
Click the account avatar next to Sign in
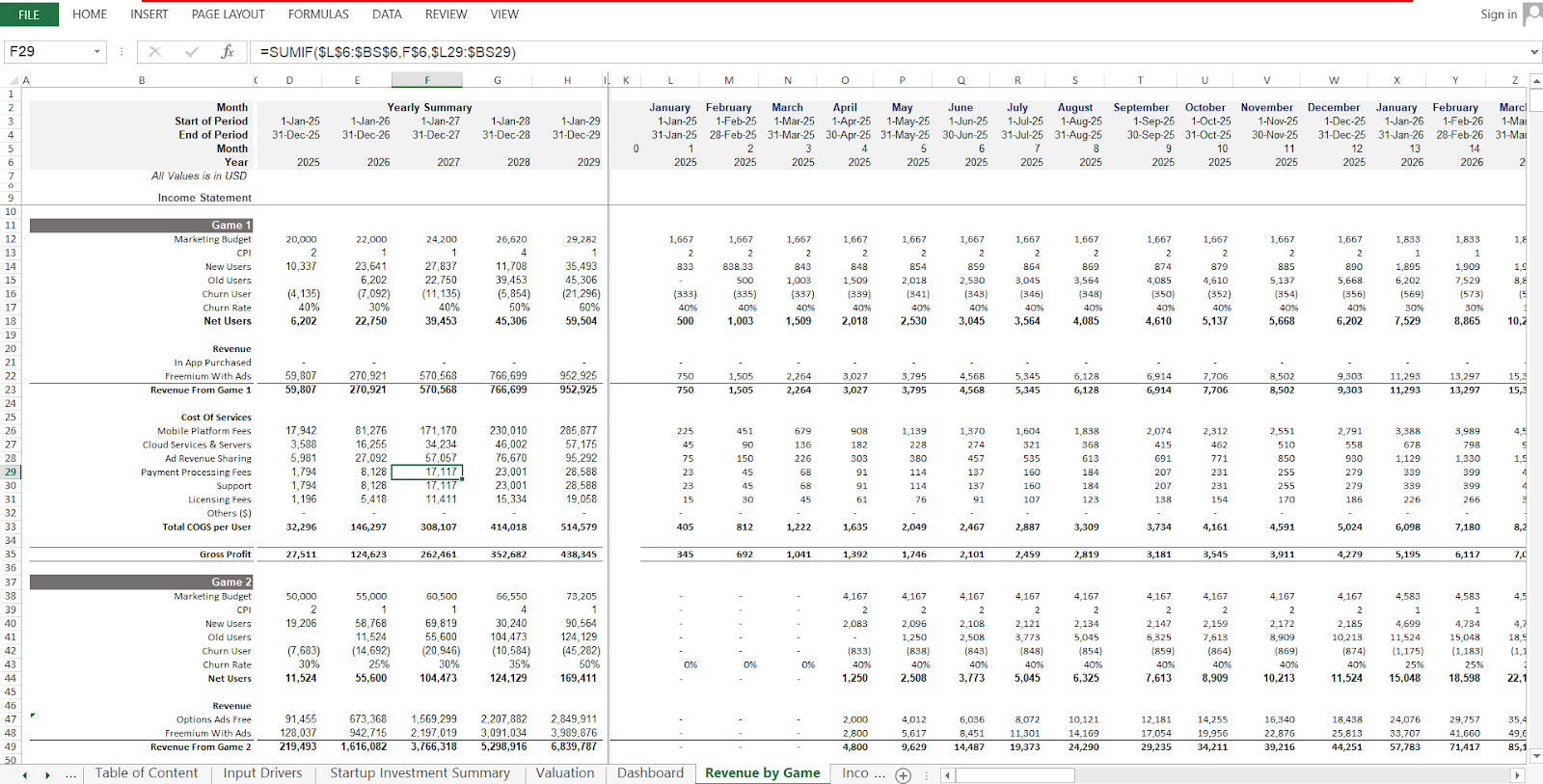pyautogui.click(x=1532, y=14)
